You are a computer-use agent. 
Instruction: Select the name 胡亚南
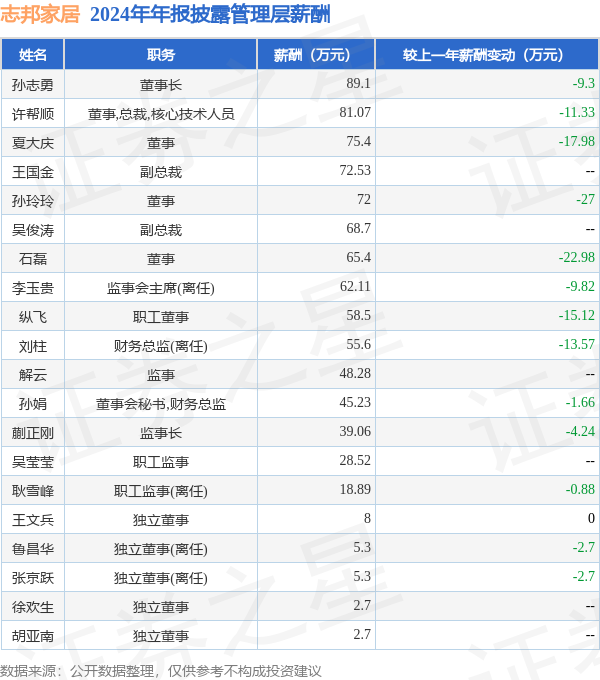pos(33,637)
